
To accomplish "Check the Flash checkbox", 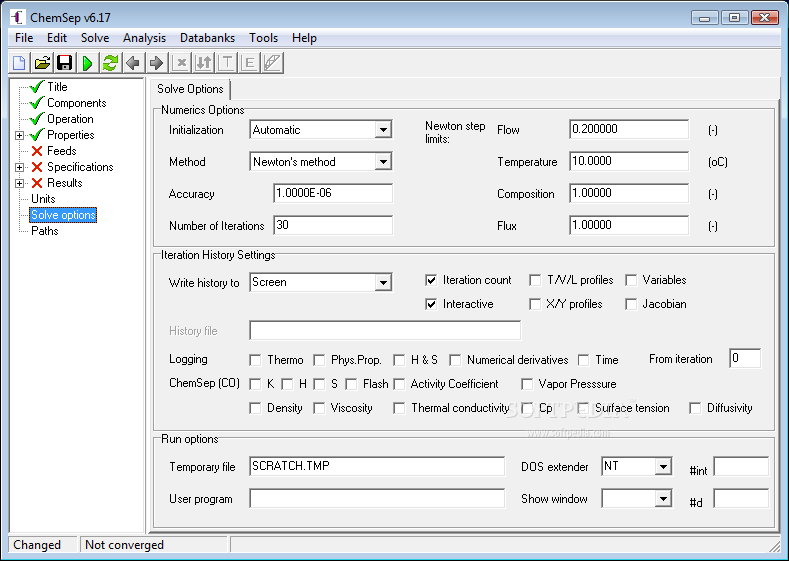I will point(351,384).
